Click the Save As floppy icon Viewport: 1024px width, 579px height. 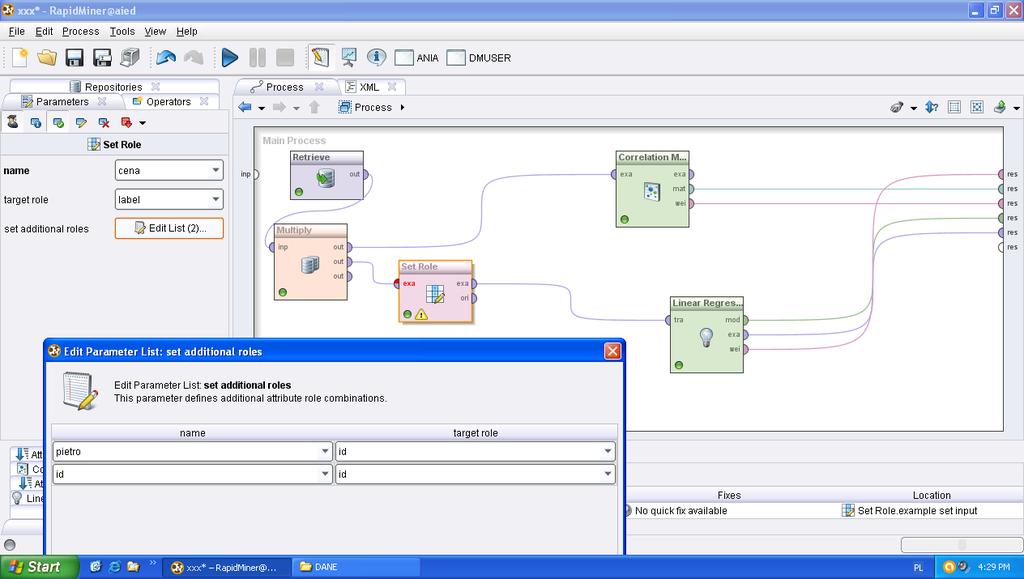(103, 57)
